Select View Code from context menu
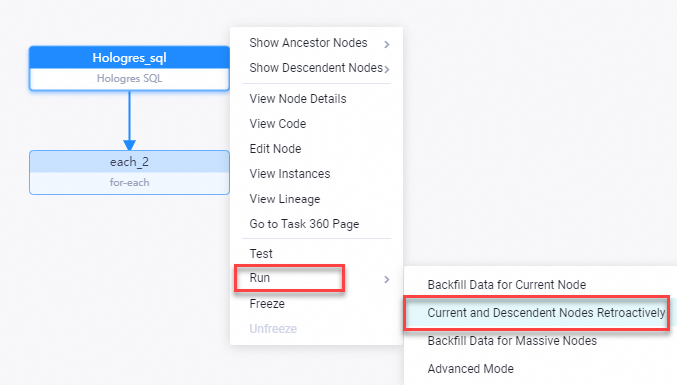 coord(278,124)
